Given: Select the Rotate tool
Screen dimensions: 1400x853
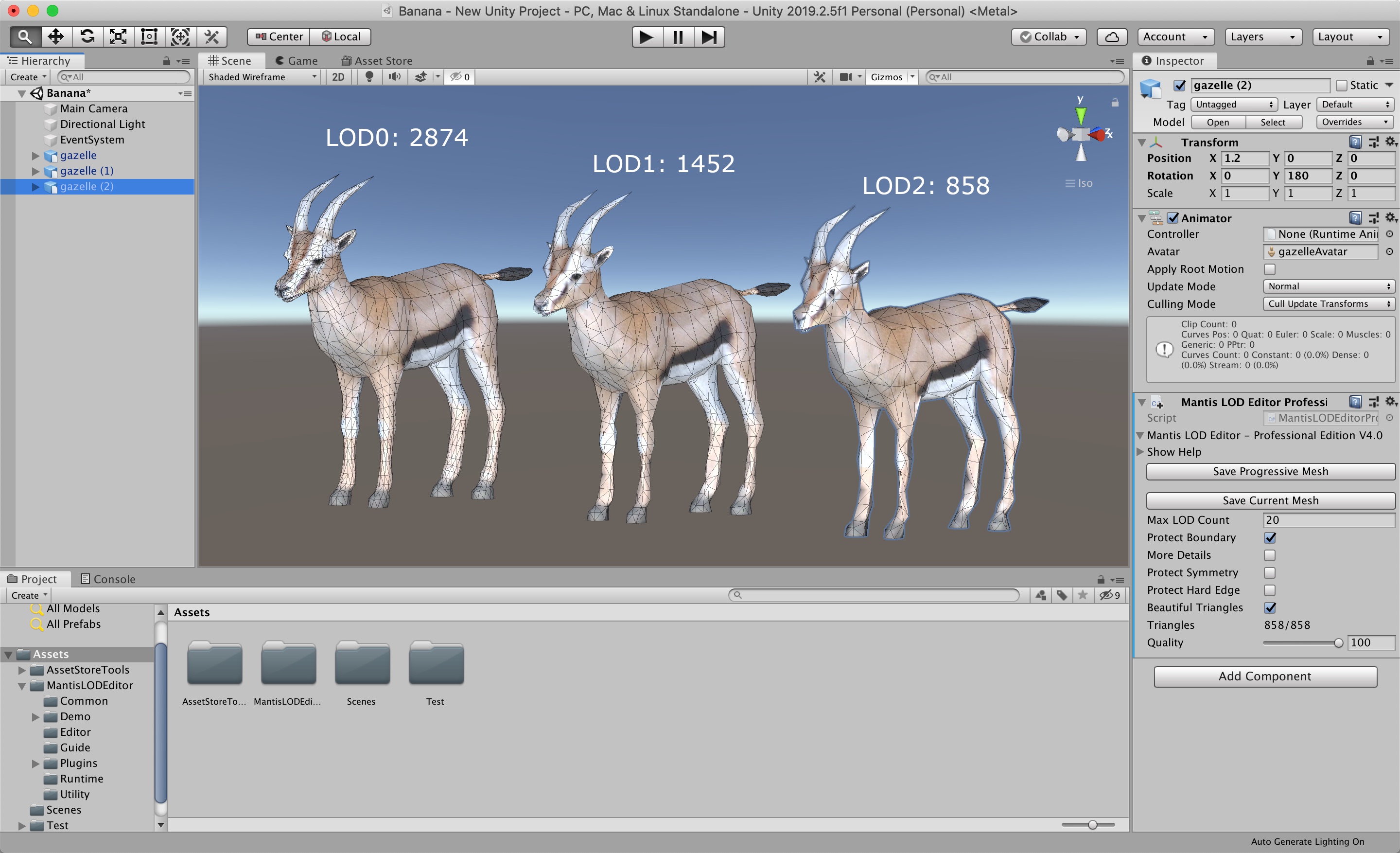Looking at the screenshot, I should [x=87, y=37].
